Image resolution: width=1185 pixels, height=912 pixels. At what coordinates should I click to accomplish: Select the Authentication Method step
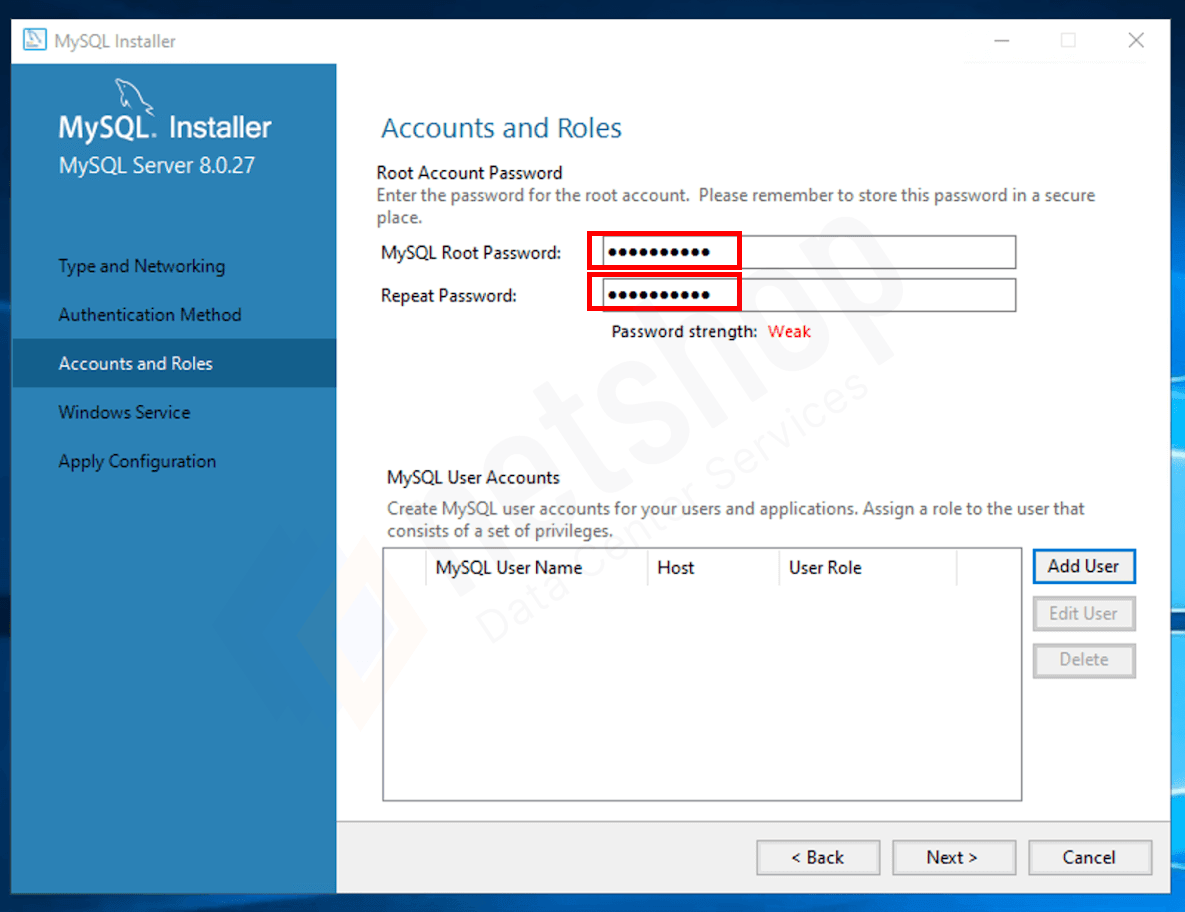[x=149, y=314]
